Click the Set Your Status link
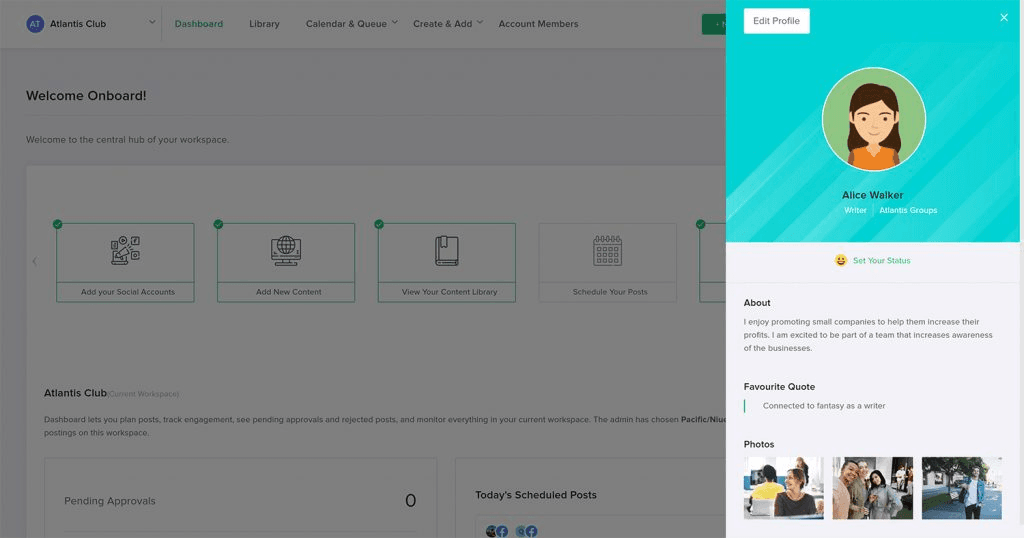Image resolution: width=1024 pixels, height=538 pixels. pos(881,261)
